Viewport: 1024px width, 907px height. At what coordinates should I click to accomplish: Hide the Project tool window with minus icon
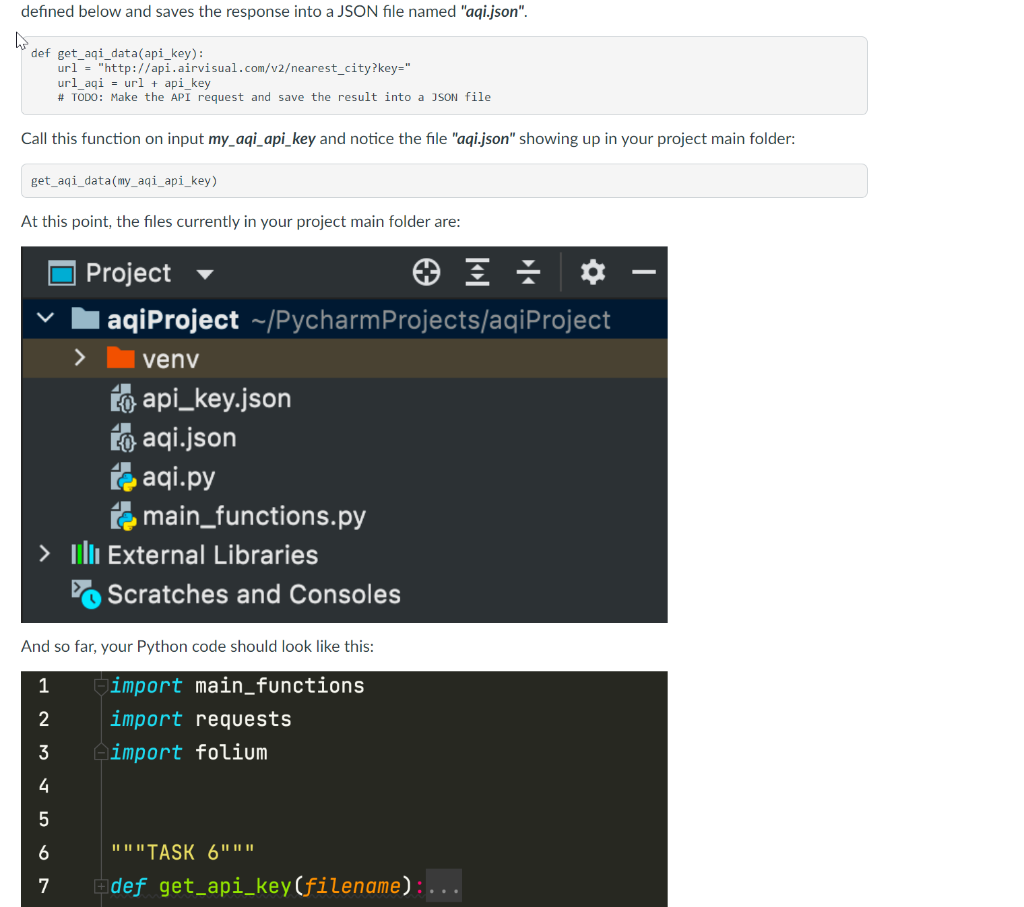(x=645, y=271)
